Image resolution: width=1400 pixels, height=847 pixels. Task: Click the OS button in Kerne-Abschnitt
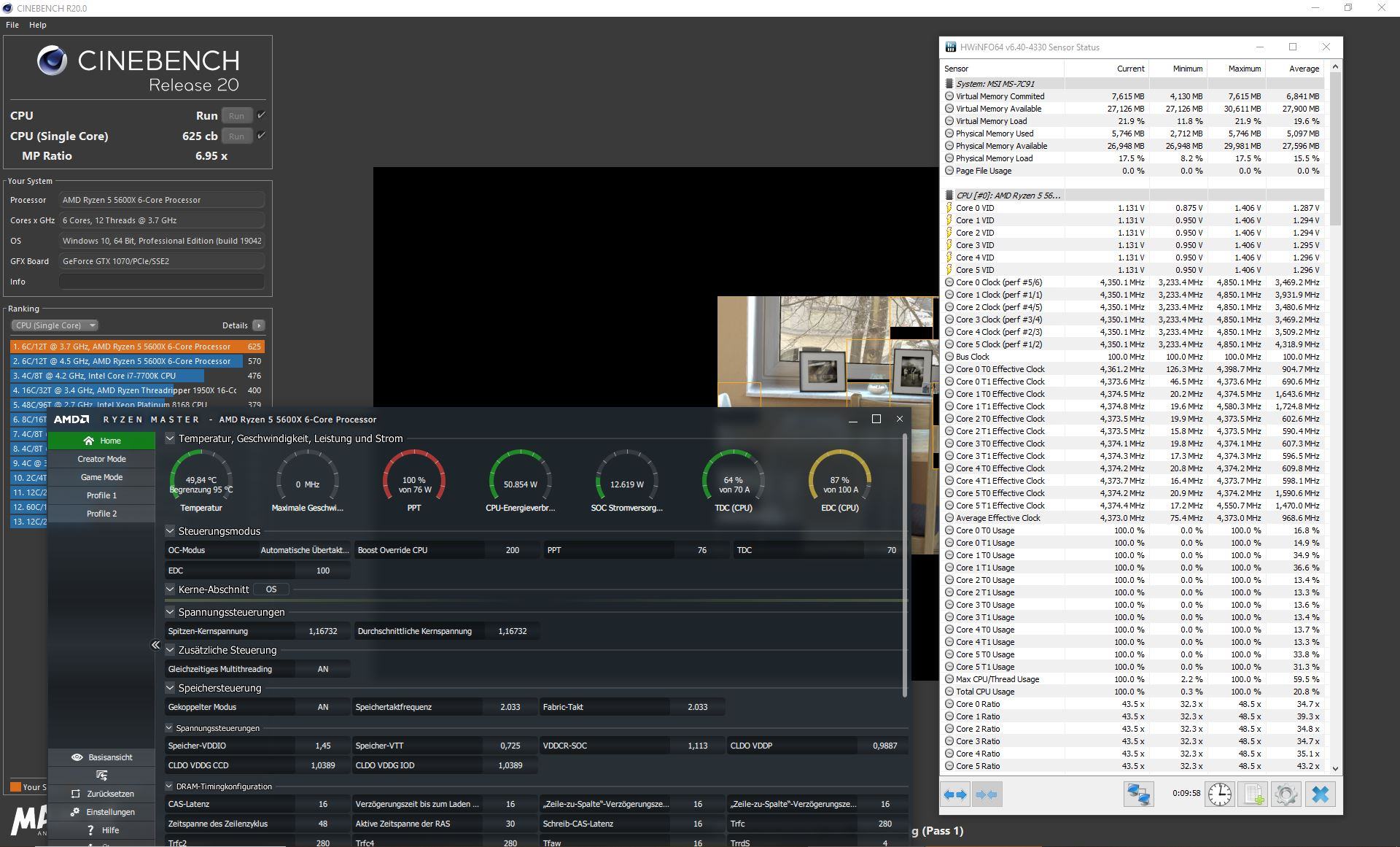point(271,589)
